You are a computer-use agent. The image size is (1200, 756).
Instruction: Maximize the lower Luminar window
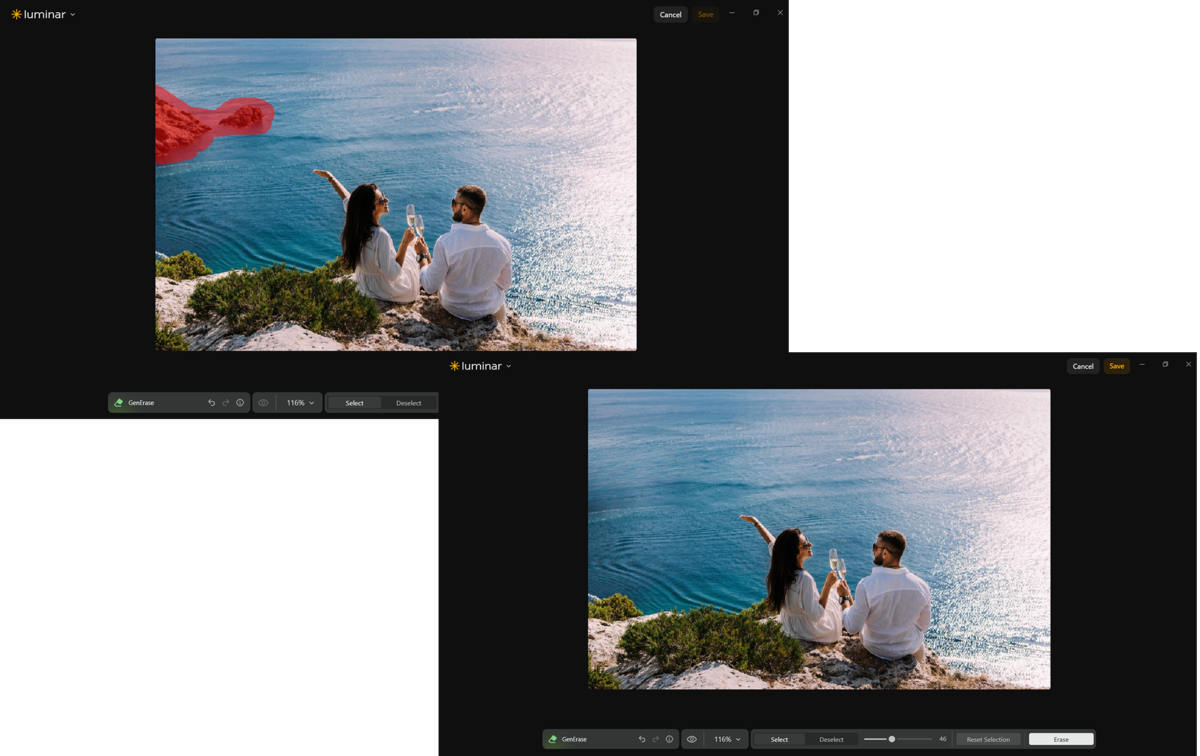pos(1165,365)
